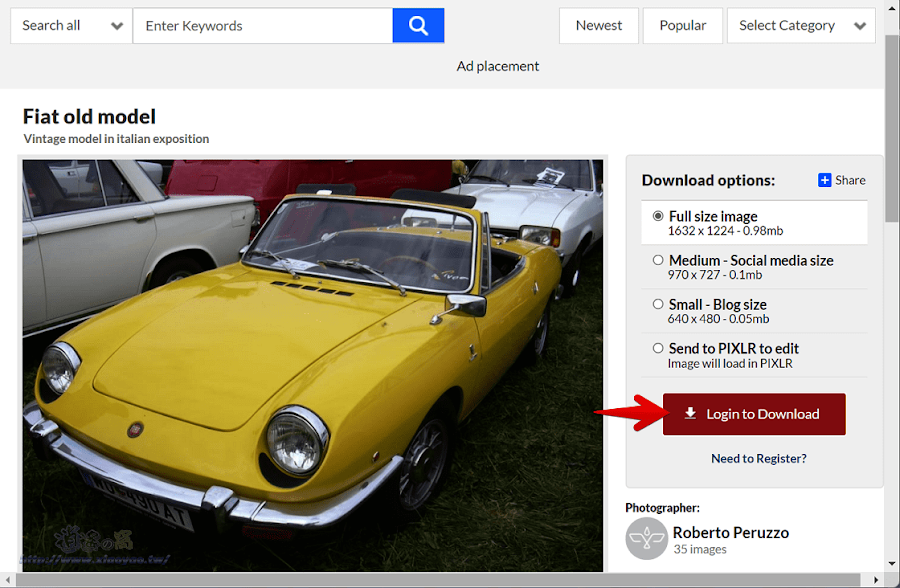This screenshot has height=588, width=900.
Task: Click the horizontal scrollbar left arrow
Action: [7, 580]
